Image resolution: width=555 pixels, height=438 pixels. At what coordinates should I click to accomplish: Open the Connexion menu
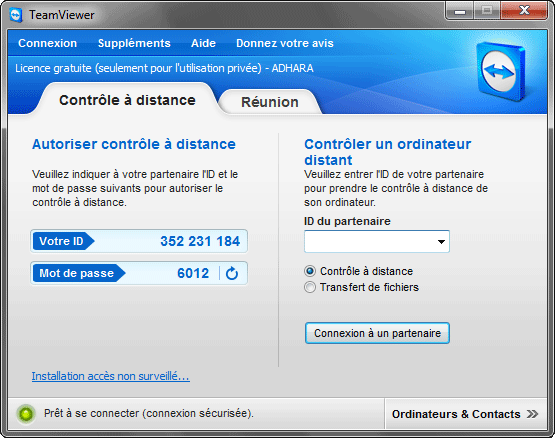[47, 43]
